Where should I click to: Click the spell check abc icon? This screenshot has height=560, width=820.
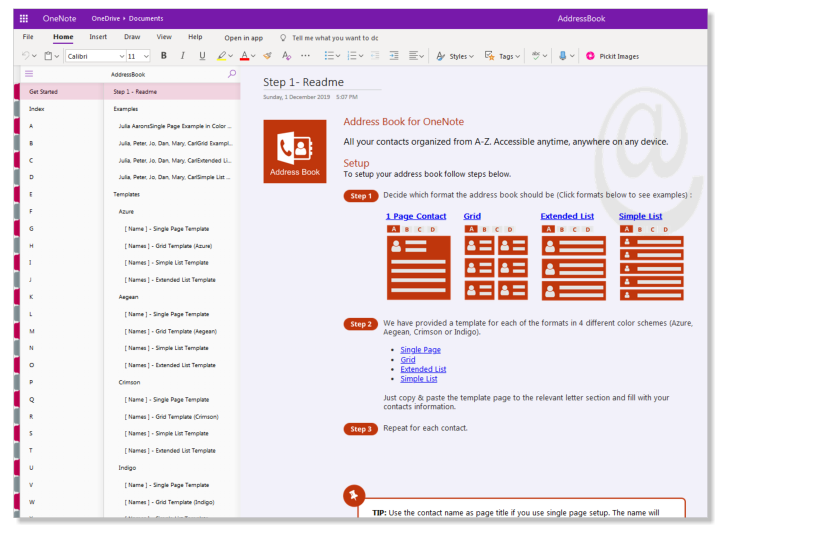(x=536, y=55)
